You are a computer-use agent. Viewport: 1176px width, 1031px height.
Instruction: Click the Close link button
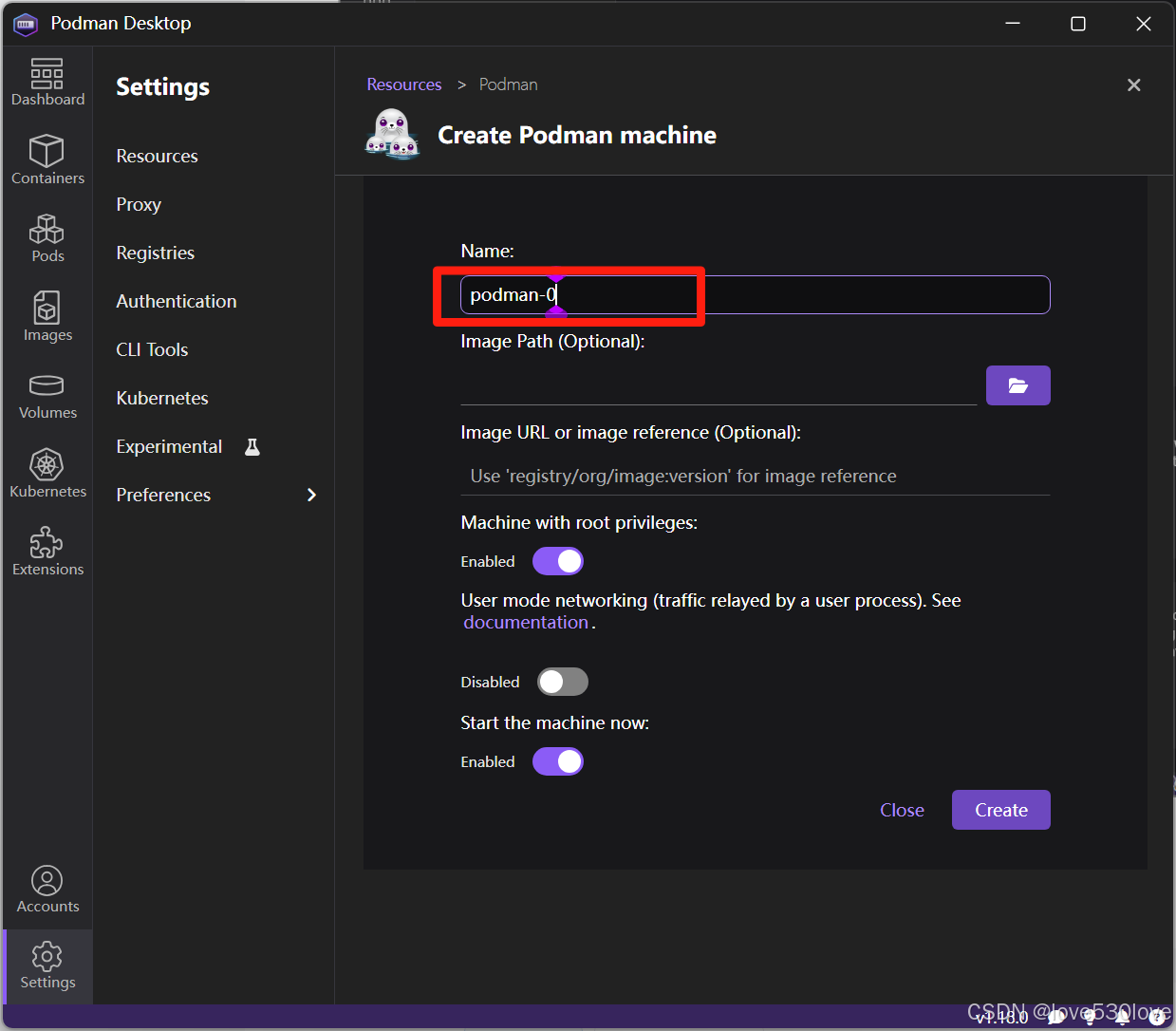[902, 810]
